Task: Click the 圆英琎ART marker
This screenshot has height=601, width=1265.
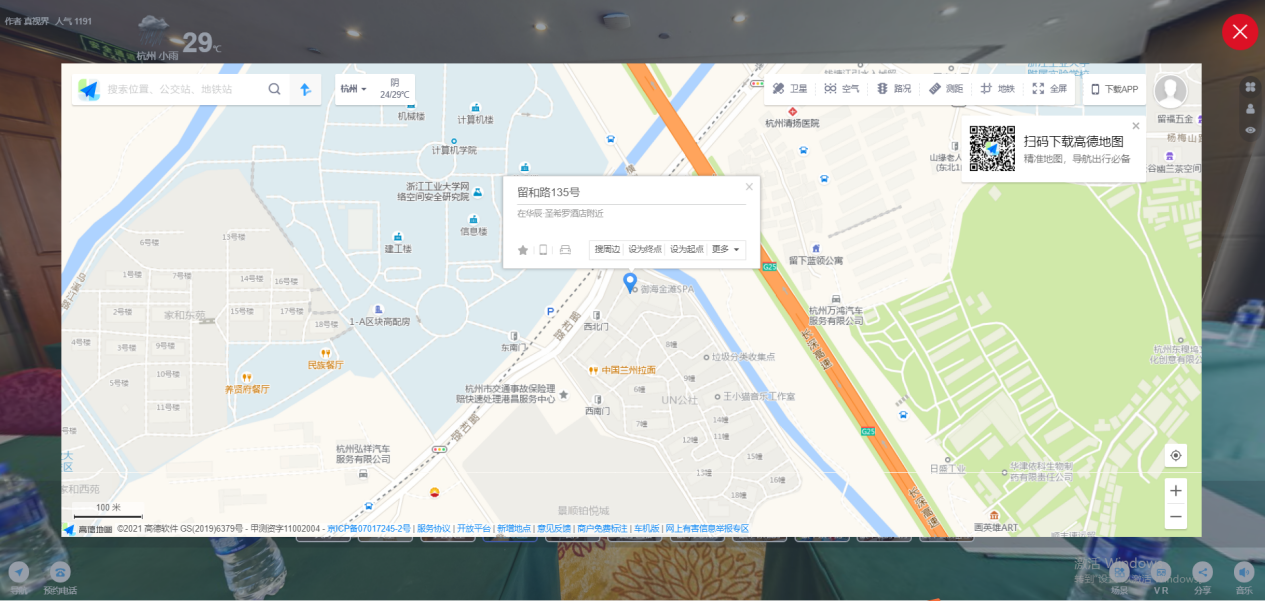Action: (x=995, y=515)
